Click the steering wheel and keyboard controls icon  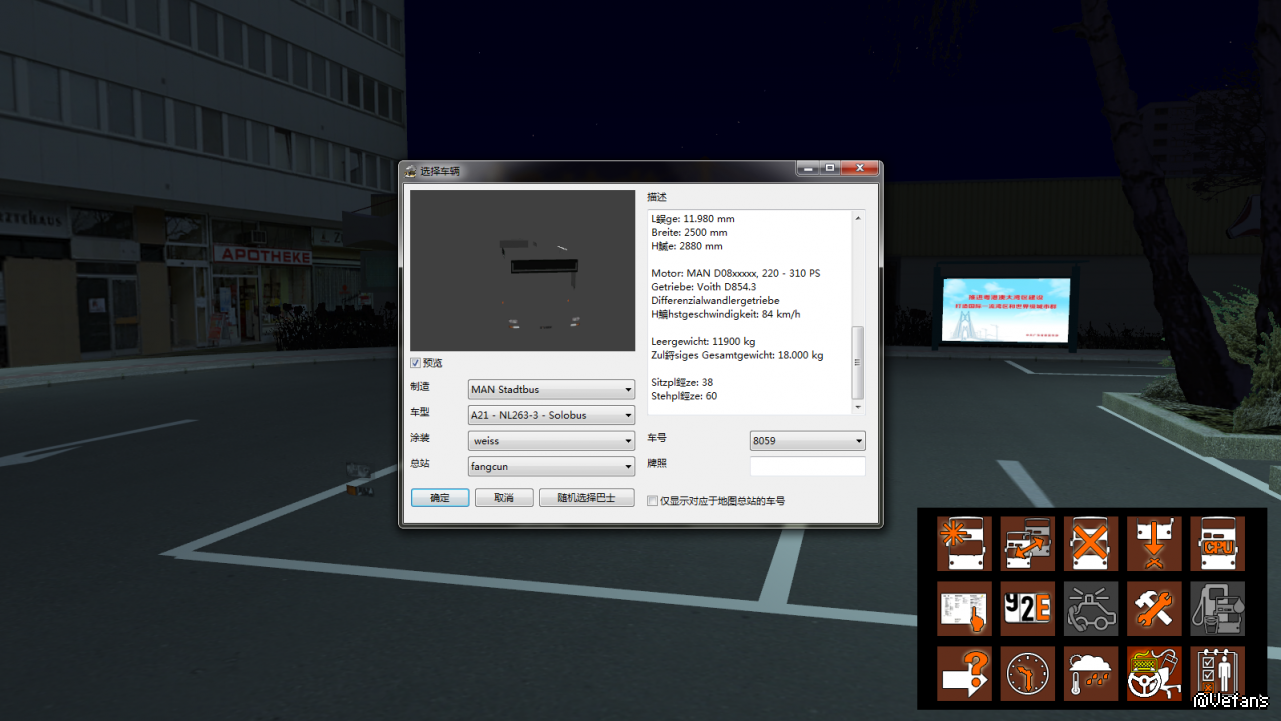[x=1154, y=673]
